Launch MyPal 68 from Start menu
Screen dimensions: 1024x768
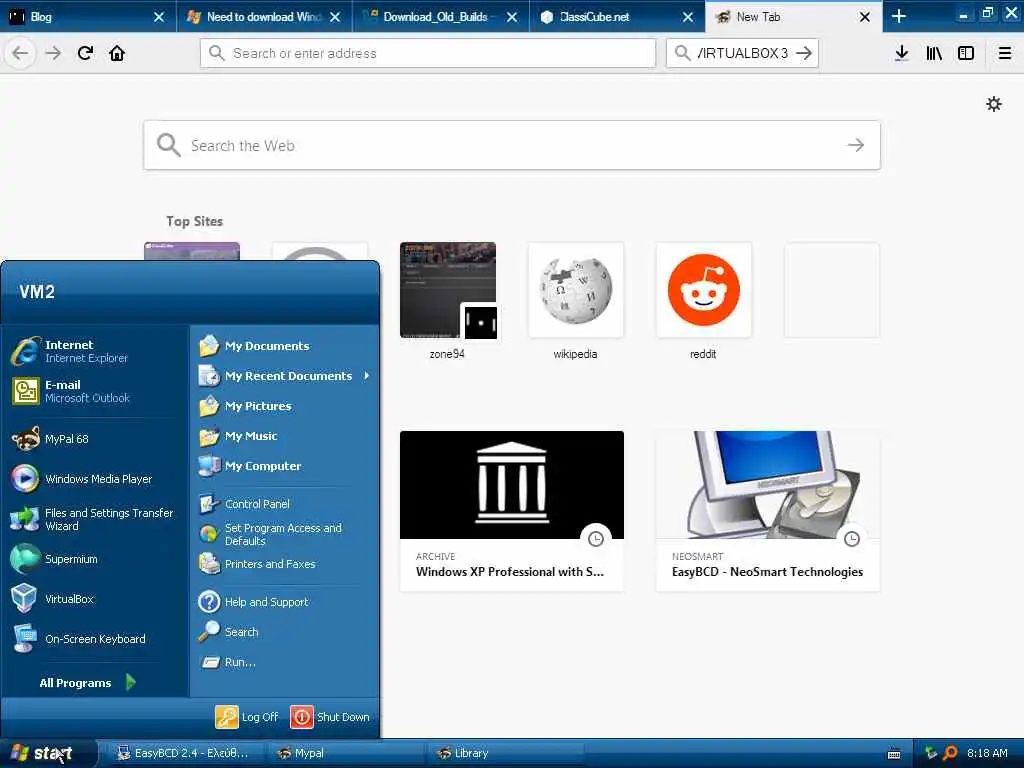pos(95,439)
